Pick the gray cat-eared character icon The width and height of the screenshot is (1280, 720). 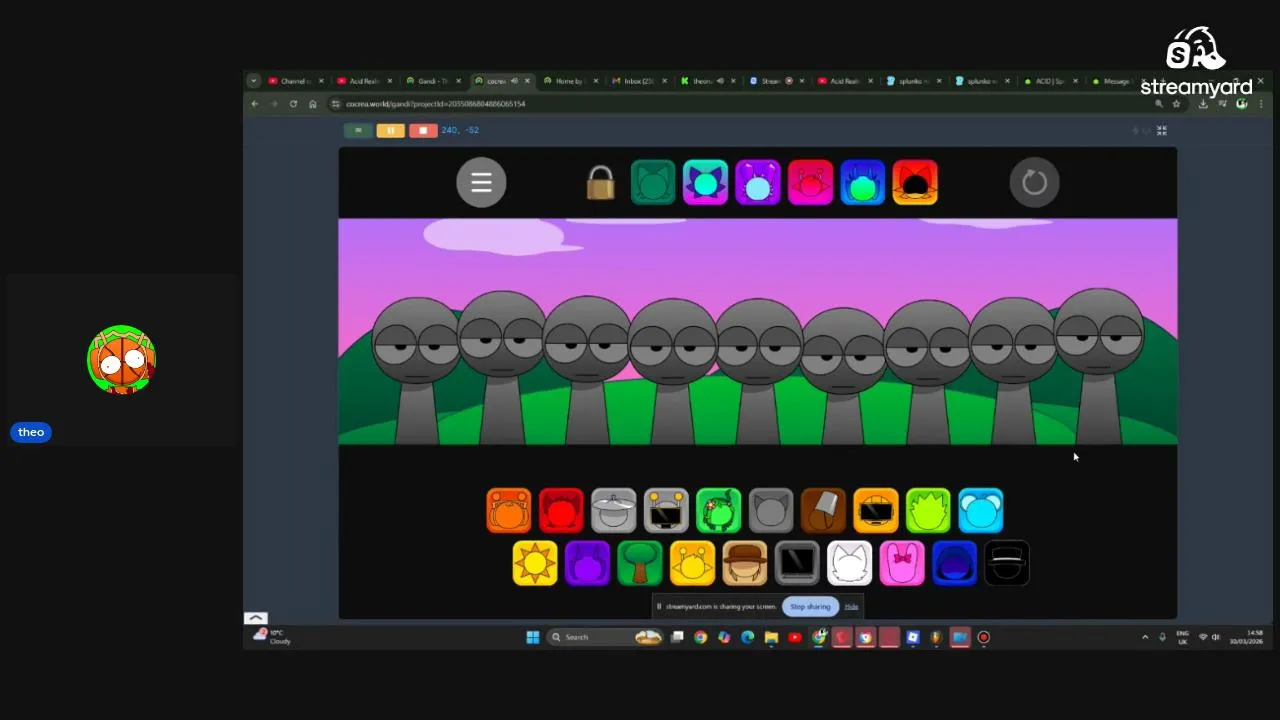[771, 510]
